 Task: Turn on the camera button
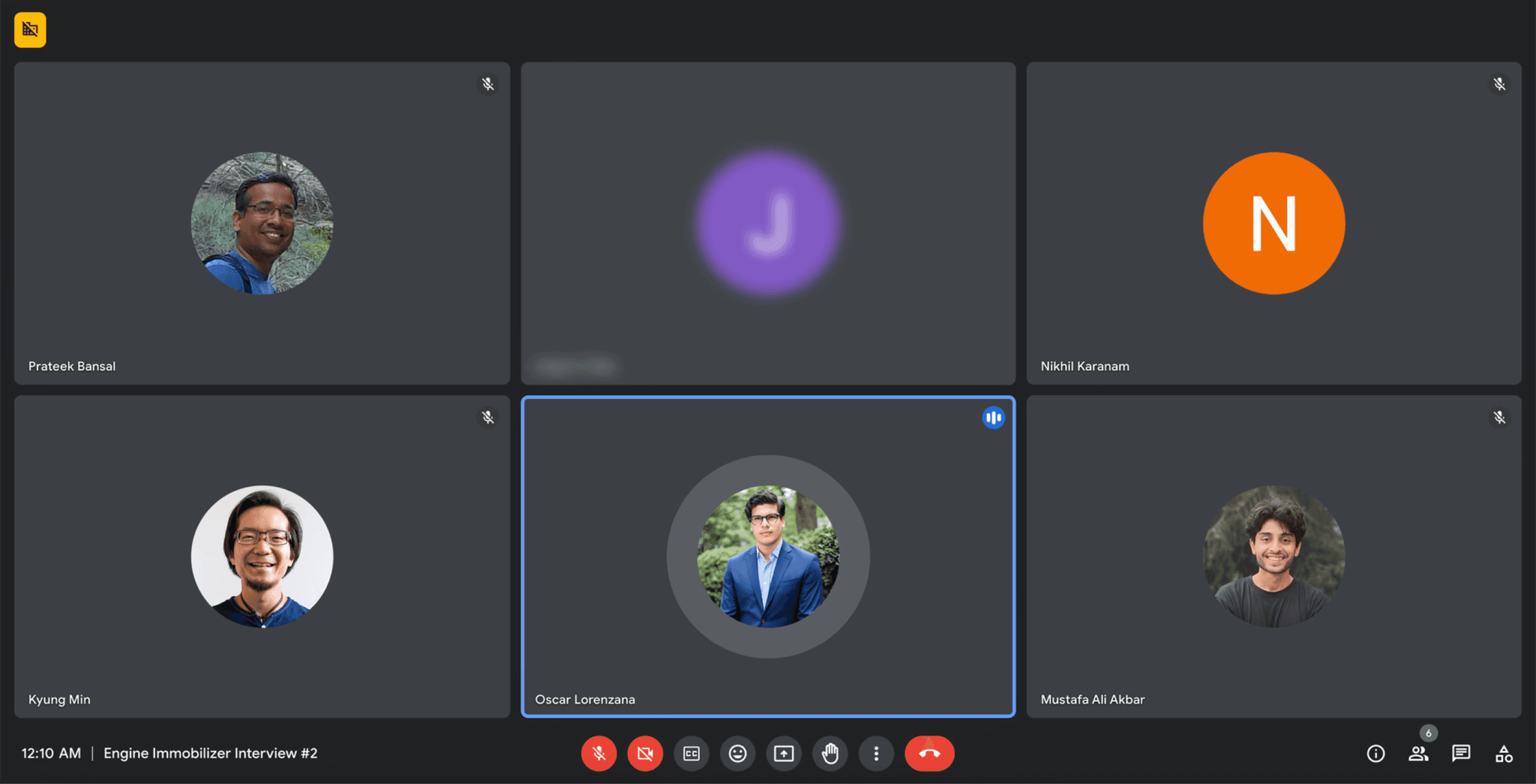(645, 754)
